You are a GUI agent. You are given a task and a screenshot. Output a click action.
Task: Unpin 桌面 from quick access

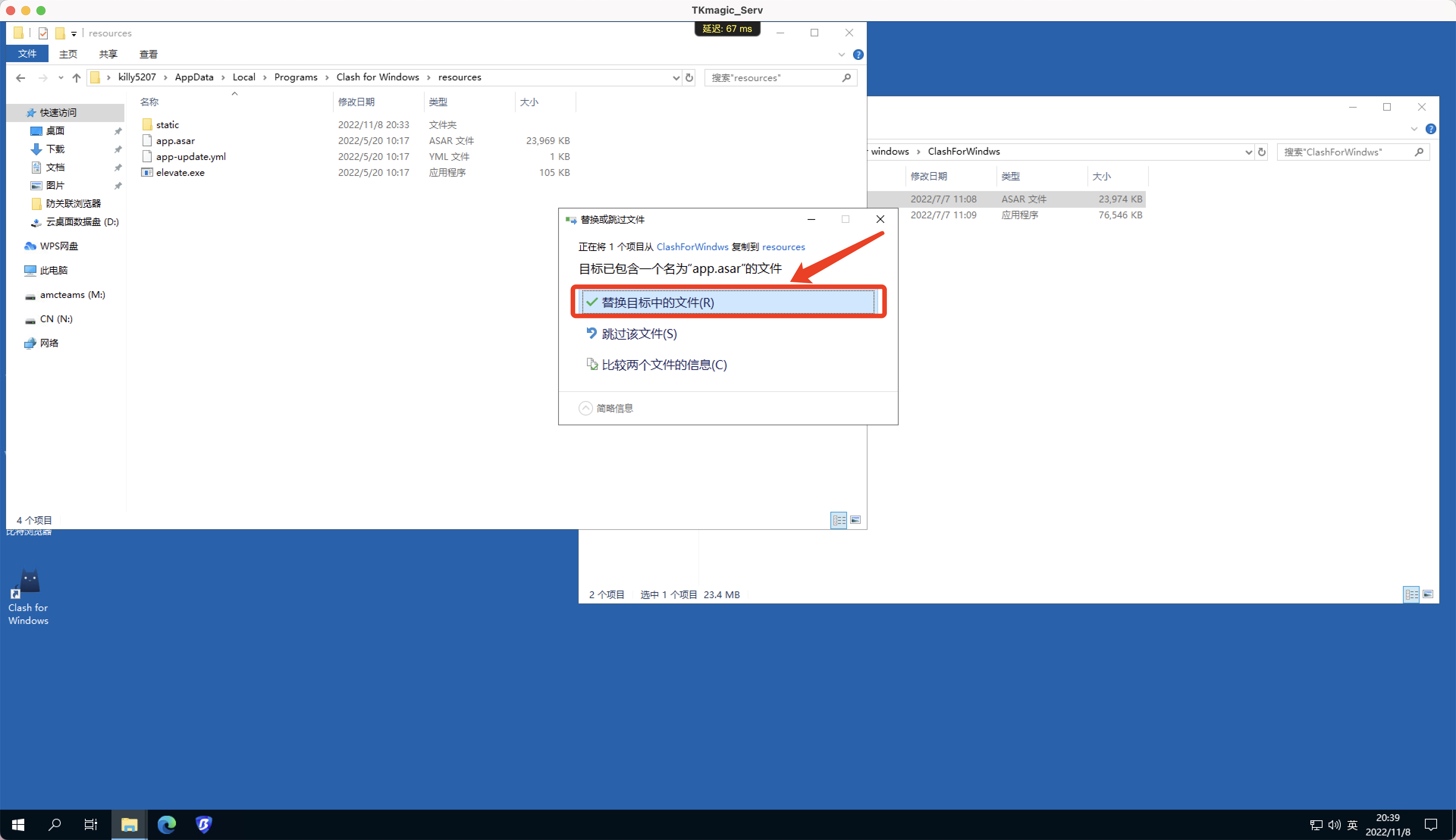(x=118, y=131)
